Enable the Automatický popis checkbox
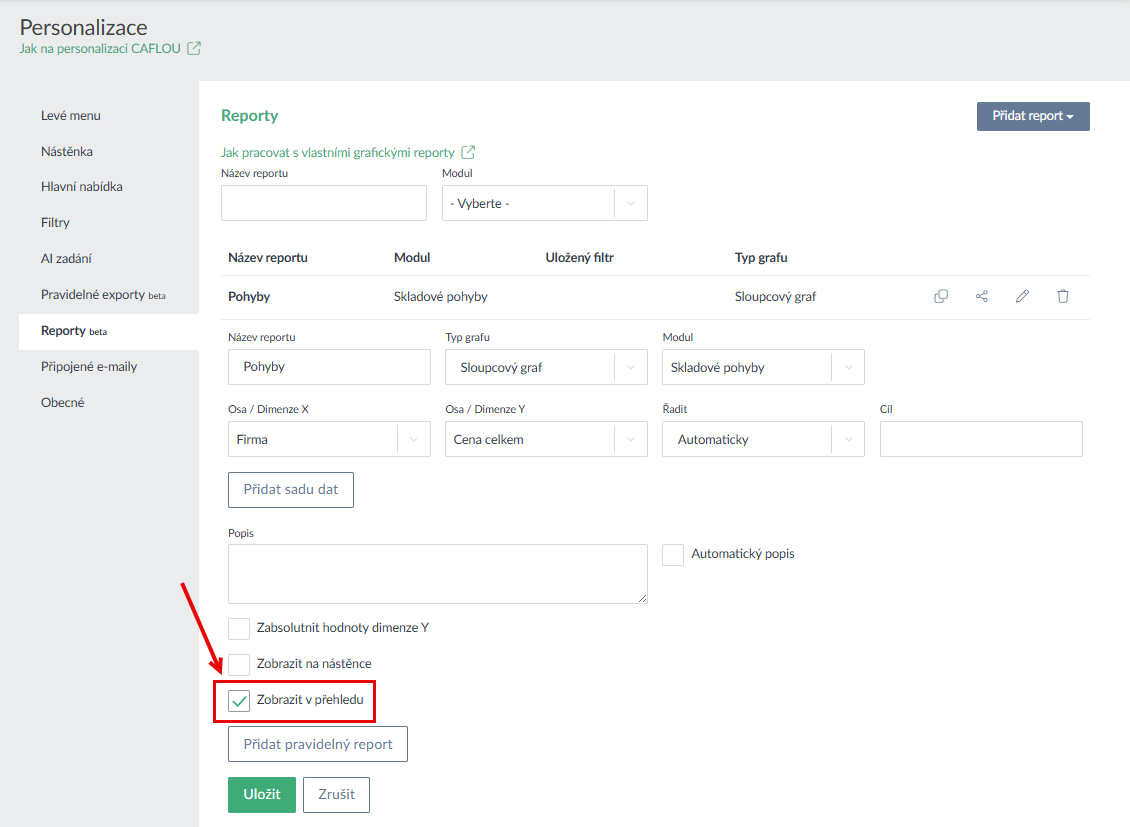1130x827 pixels. click(673, 554)
